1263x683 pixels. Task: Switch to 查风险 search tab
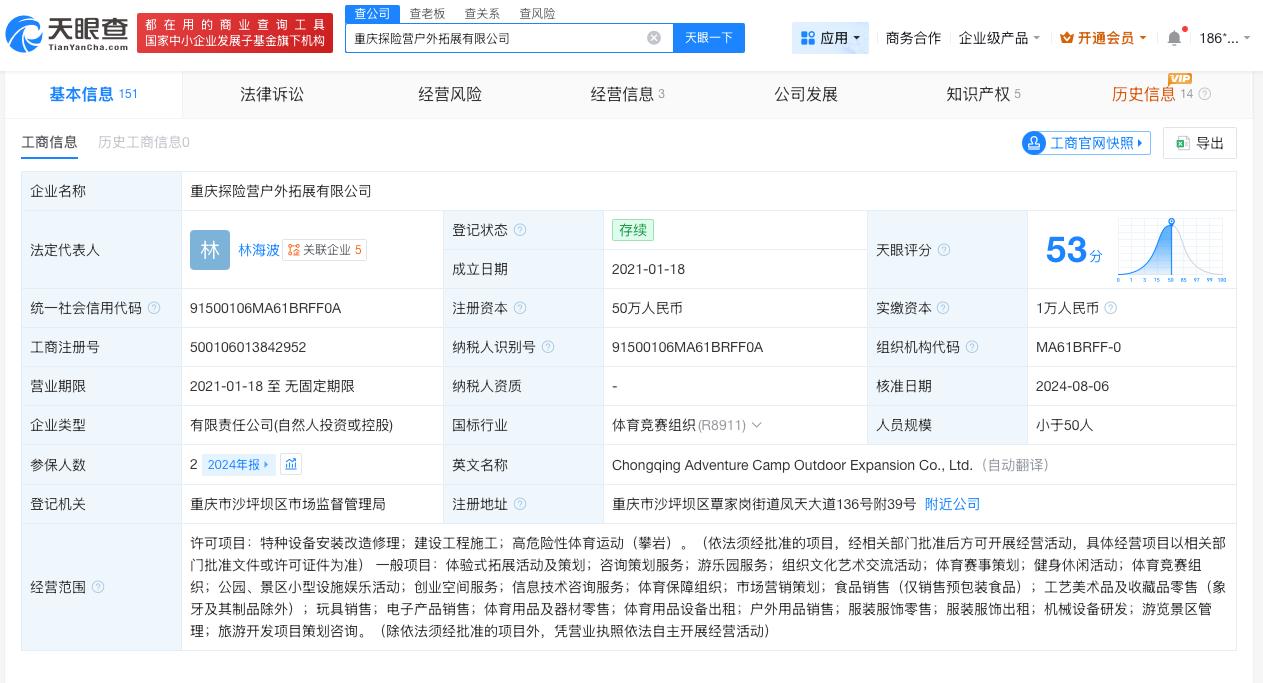(x=537, y=13)
